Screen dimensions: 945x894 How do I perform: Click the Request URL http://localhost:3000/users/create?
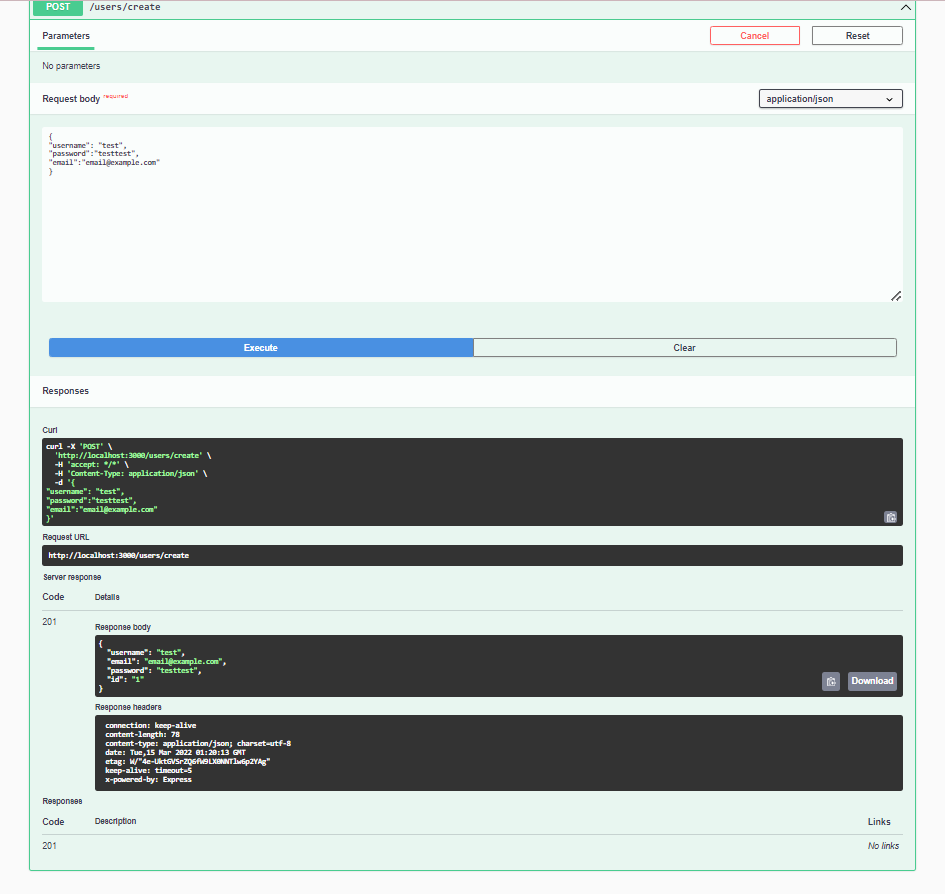[119, 555]
